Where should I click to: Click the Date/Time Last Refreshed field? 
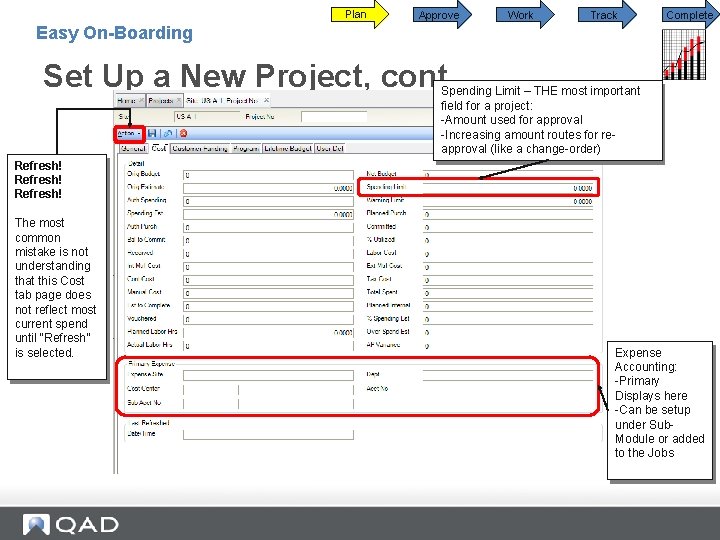click(268, 434)
